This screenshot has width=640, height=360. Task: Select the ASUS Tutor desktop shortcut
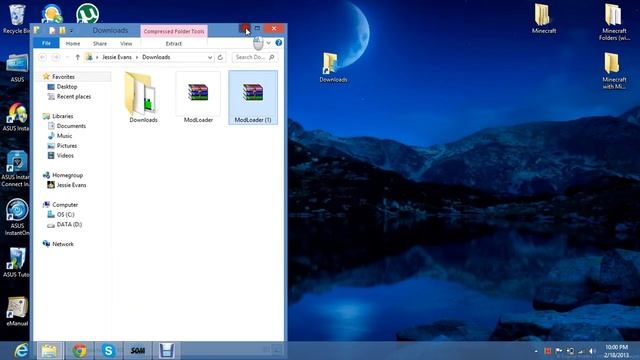16,262
